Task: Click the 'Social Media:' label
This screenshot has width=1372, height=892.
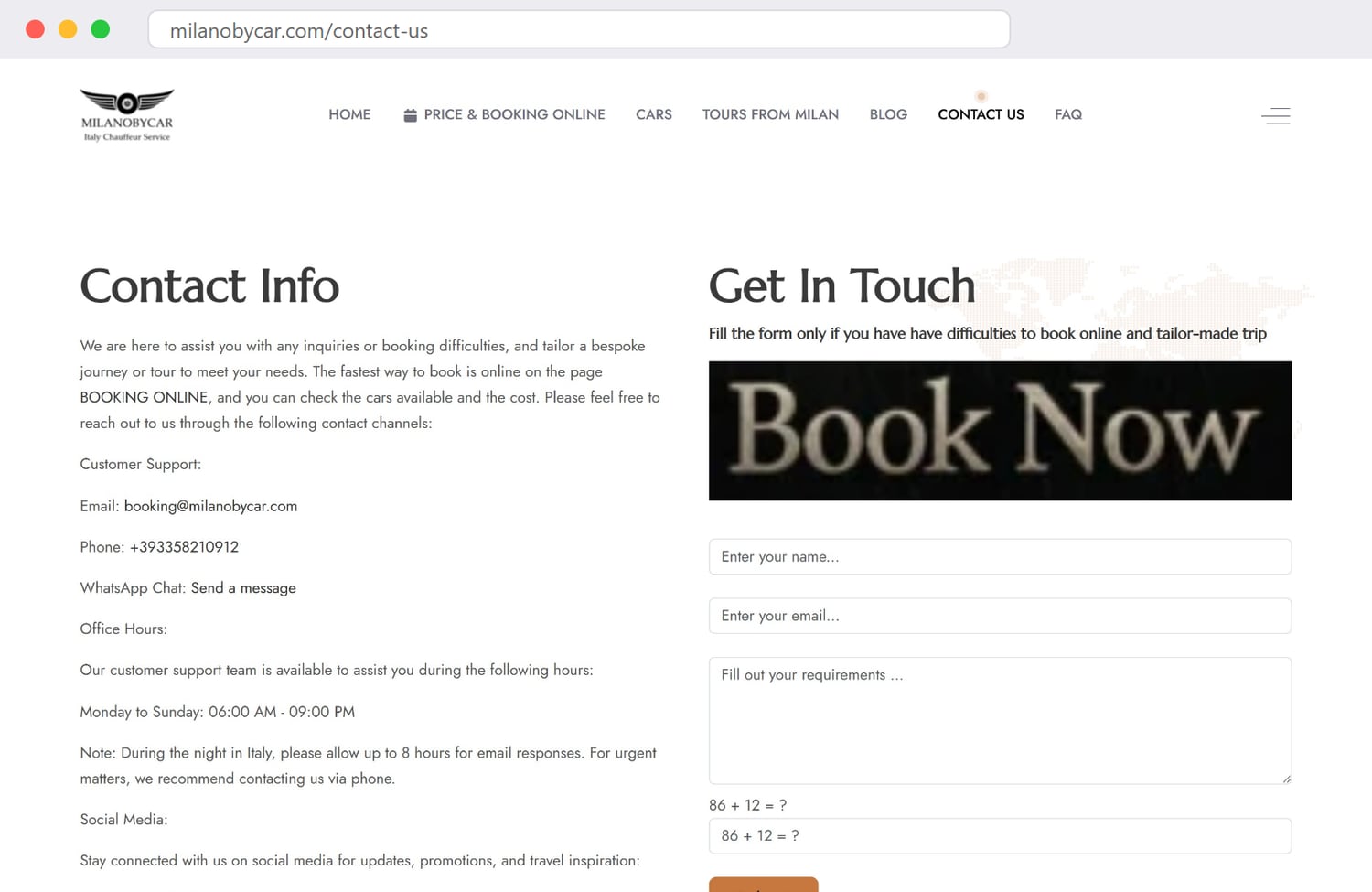Action: 123,820
